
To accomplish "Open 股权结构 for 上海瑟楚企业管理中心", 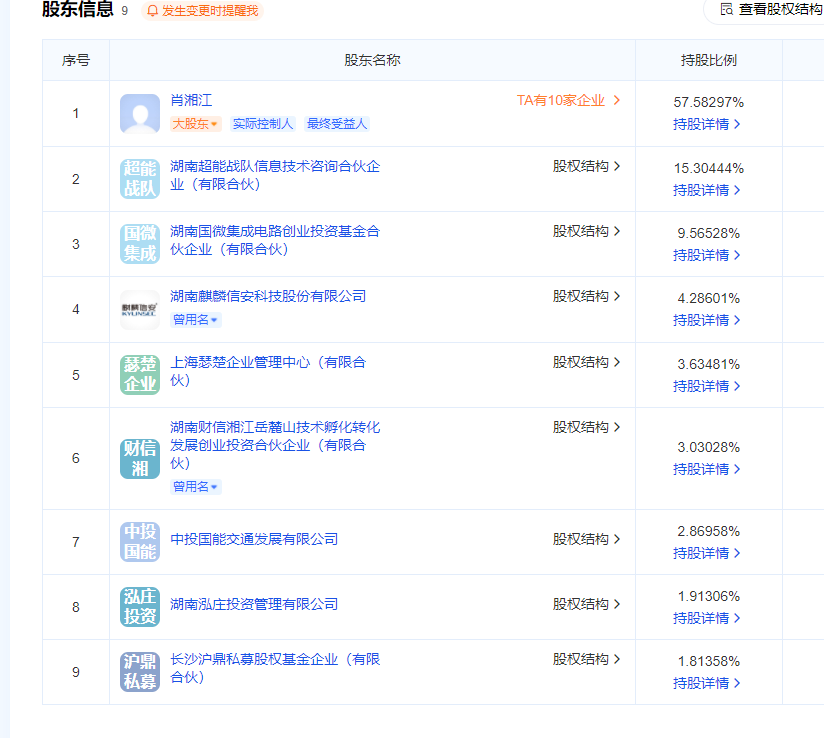I will tap(586, 362).
